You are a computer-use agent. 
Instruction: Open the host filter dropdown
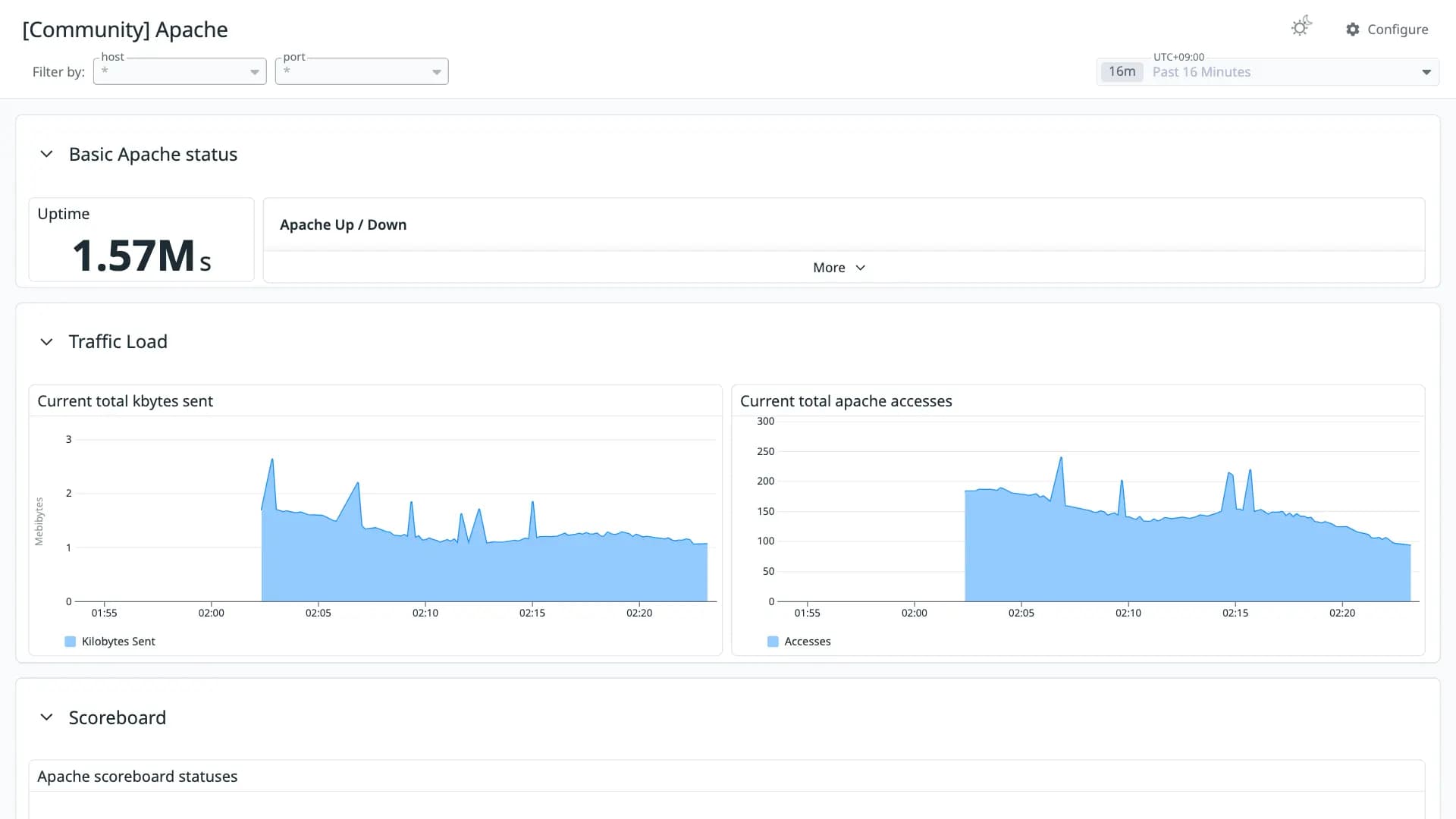click(180, 71)
